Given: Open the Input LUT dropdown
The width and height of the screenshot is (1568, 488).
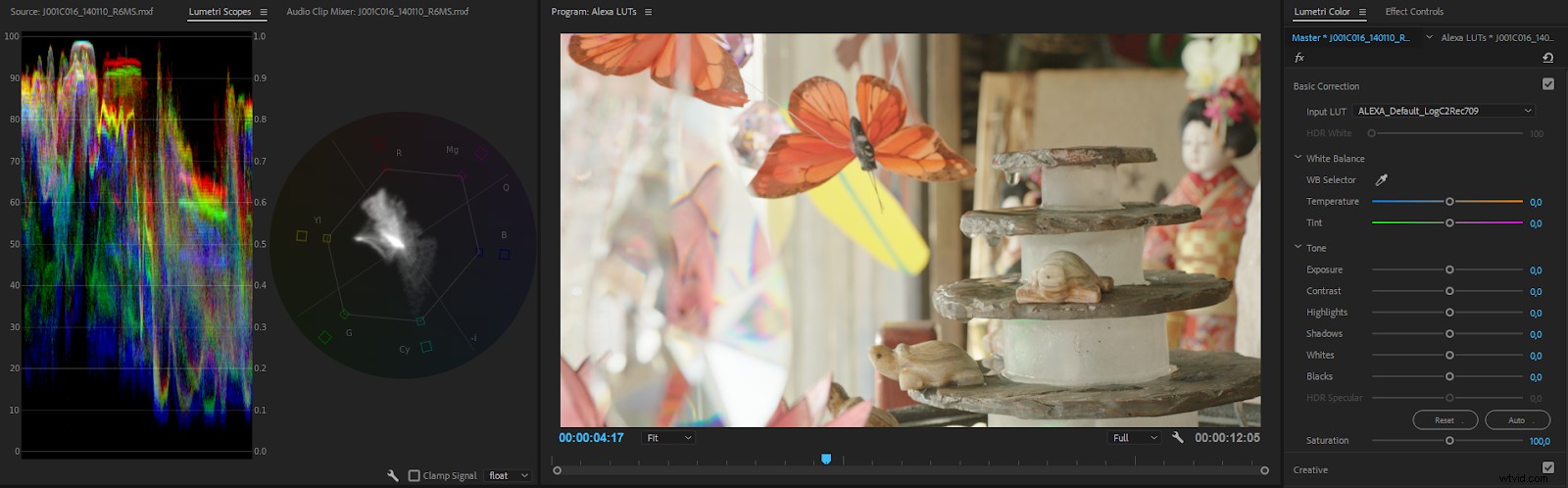Looking at the screenshot, I should tap(1444, 111).
